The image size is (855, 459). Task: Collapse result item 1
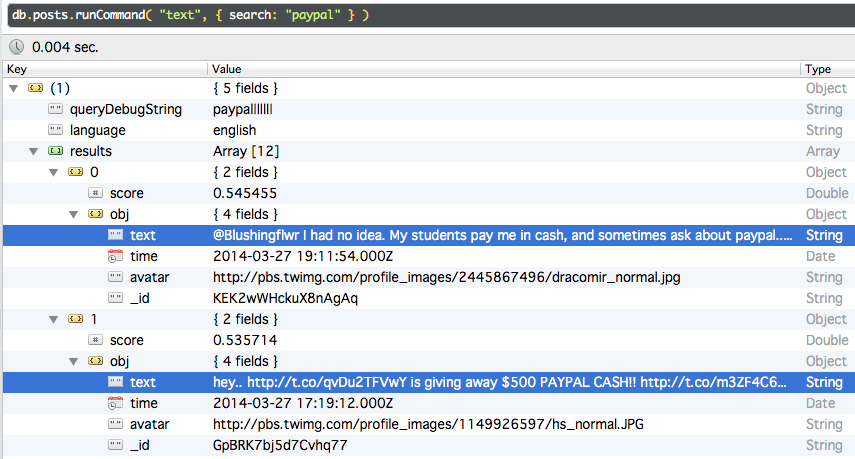click(53, 319)
